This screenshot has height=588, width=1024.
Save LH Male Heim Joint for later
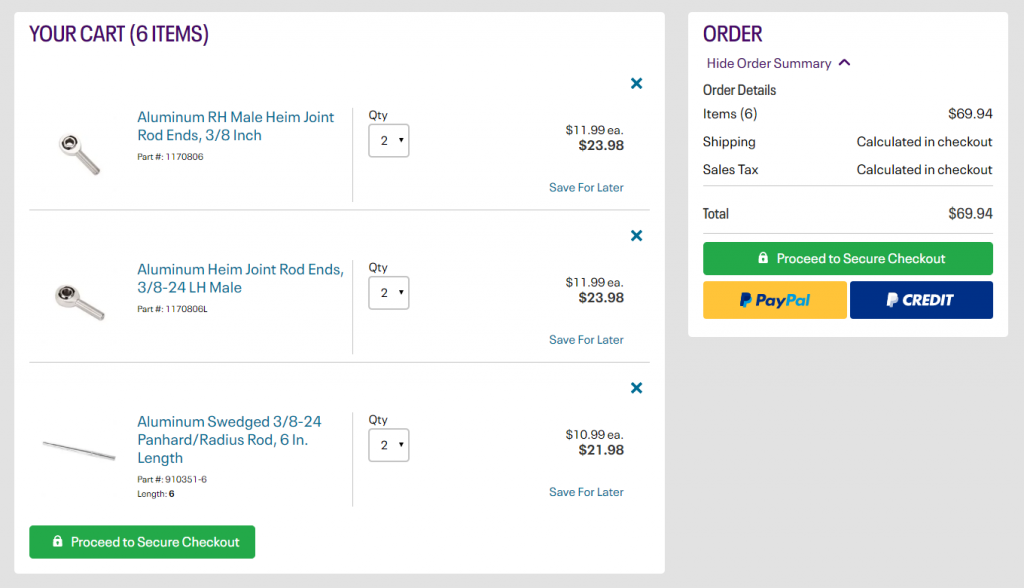(x=586, y=339)
